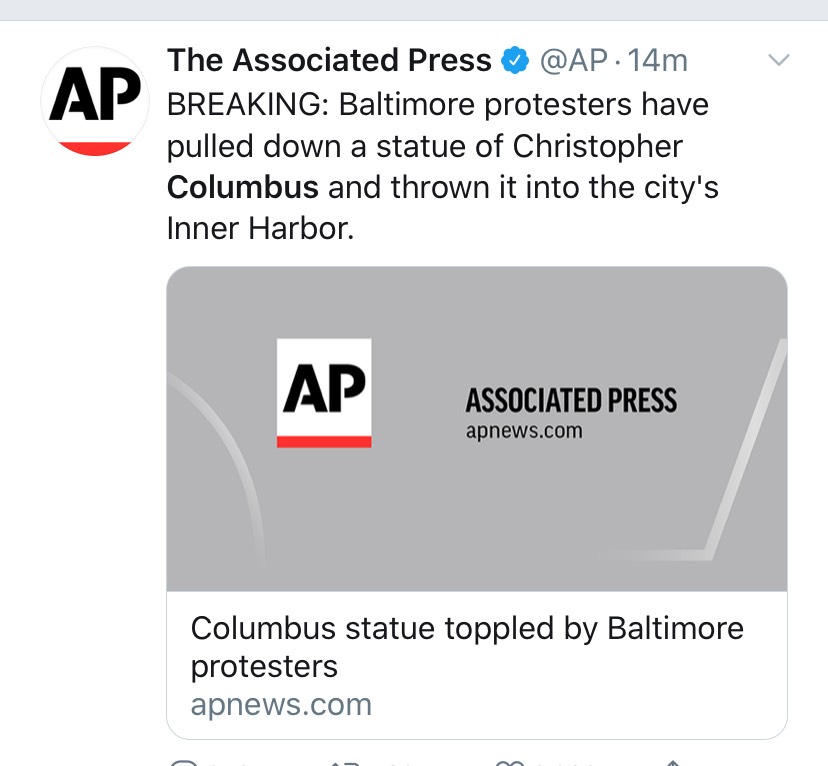Open The Associated Press profile name
The height and width of the screenshot is (766, 828).
pyautogui.click(x=329, y=60)
